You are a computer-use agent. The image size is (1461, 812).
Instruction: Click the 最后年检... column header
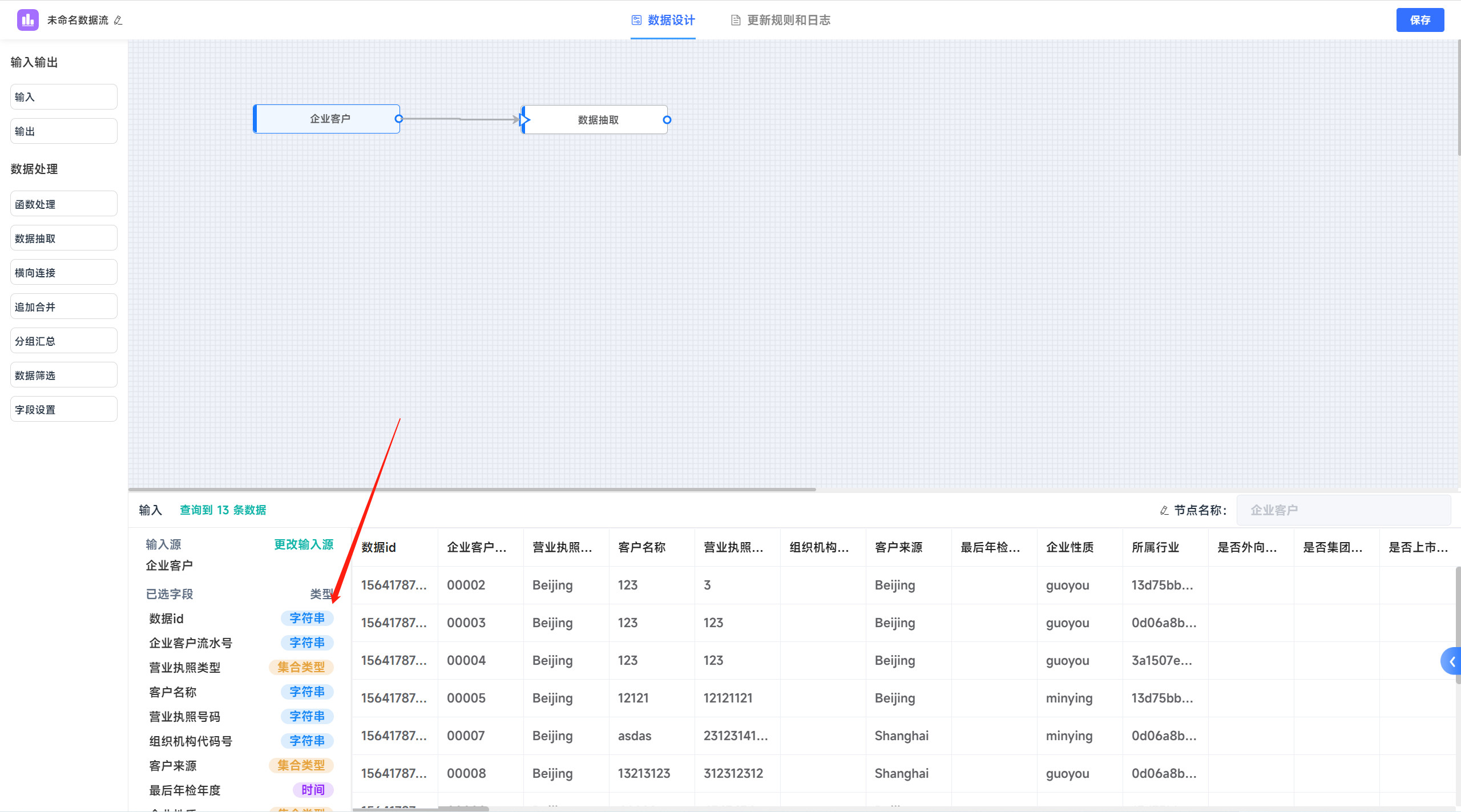coord(994,547)
